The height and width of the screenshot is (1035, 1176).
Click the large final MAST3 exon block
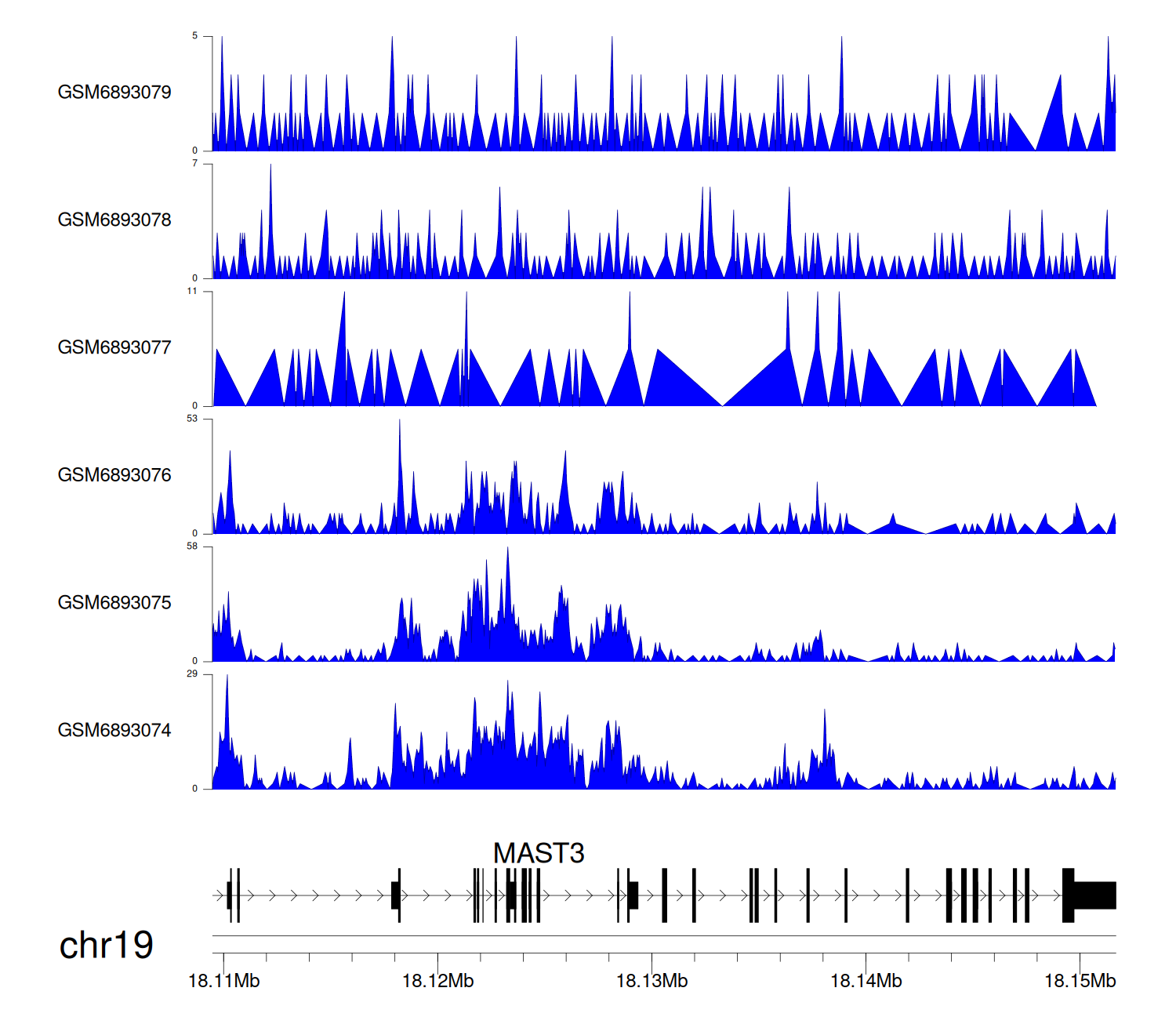click(x=1094, y=895)
